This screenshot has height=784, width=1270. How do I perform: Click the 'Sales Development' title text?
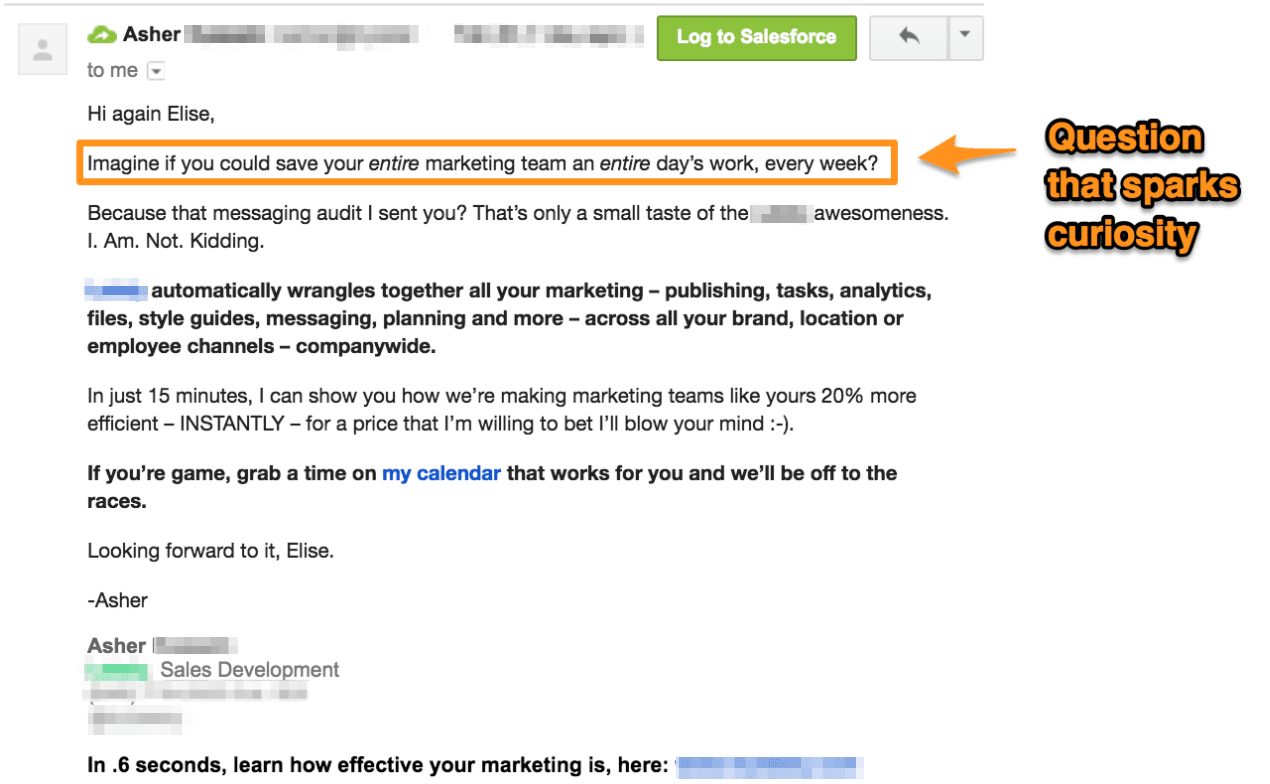pyautogui.click(x=249, y=670)
